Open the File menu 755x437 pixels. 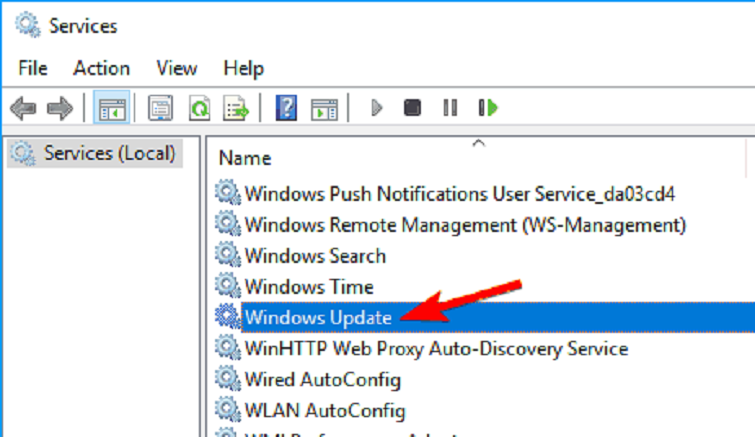pos(33,68)
